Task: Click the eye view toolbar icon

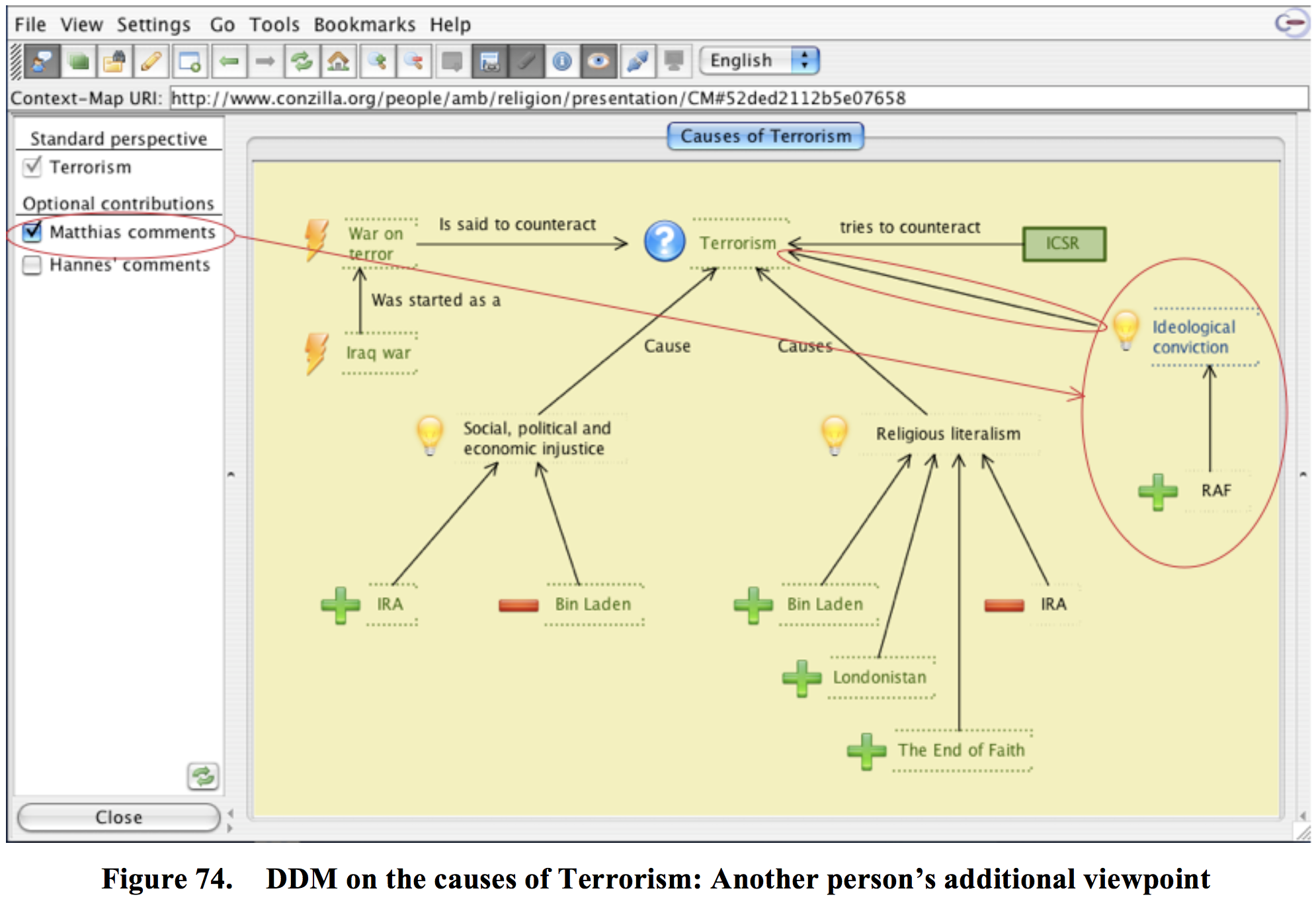Action: (x=598, y=62)
